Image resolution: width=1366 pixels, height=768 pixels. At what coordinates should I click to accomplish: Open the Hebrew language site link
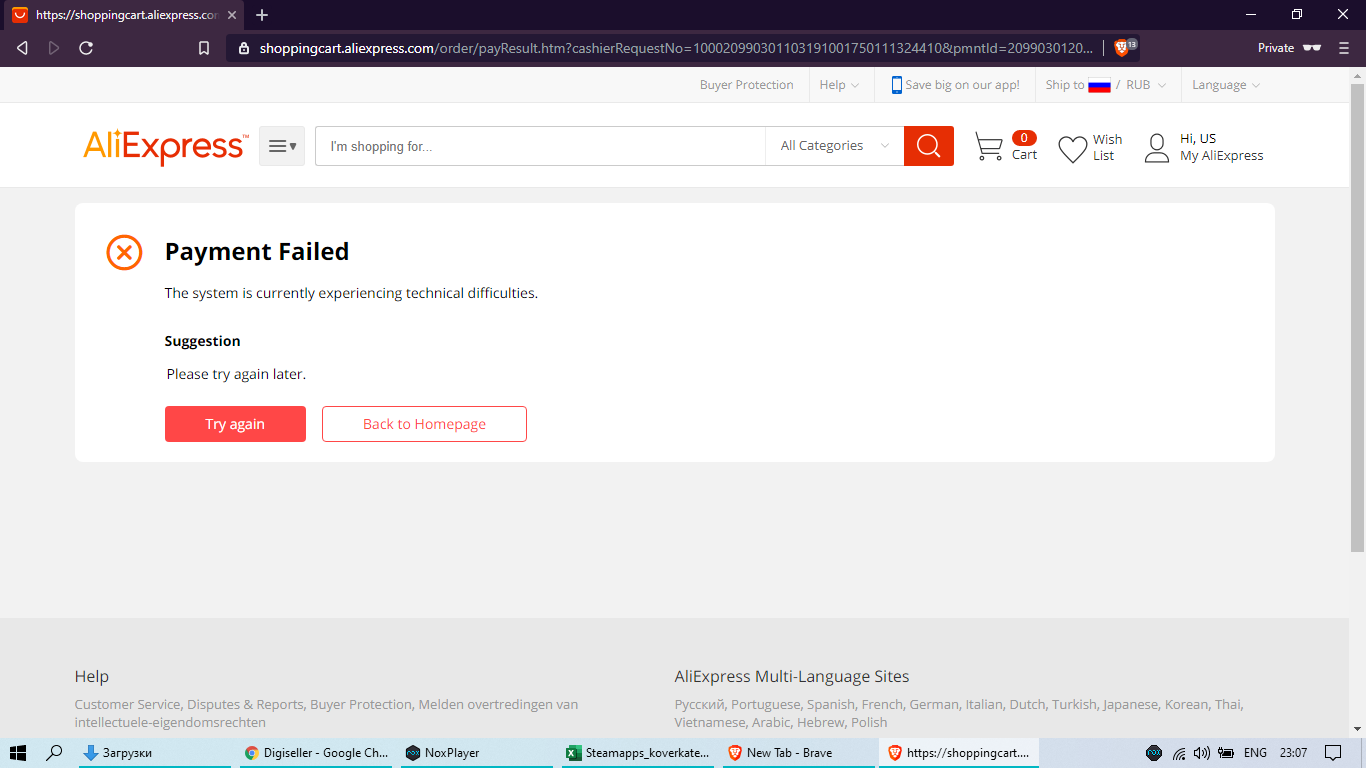[x=820, y=722]
